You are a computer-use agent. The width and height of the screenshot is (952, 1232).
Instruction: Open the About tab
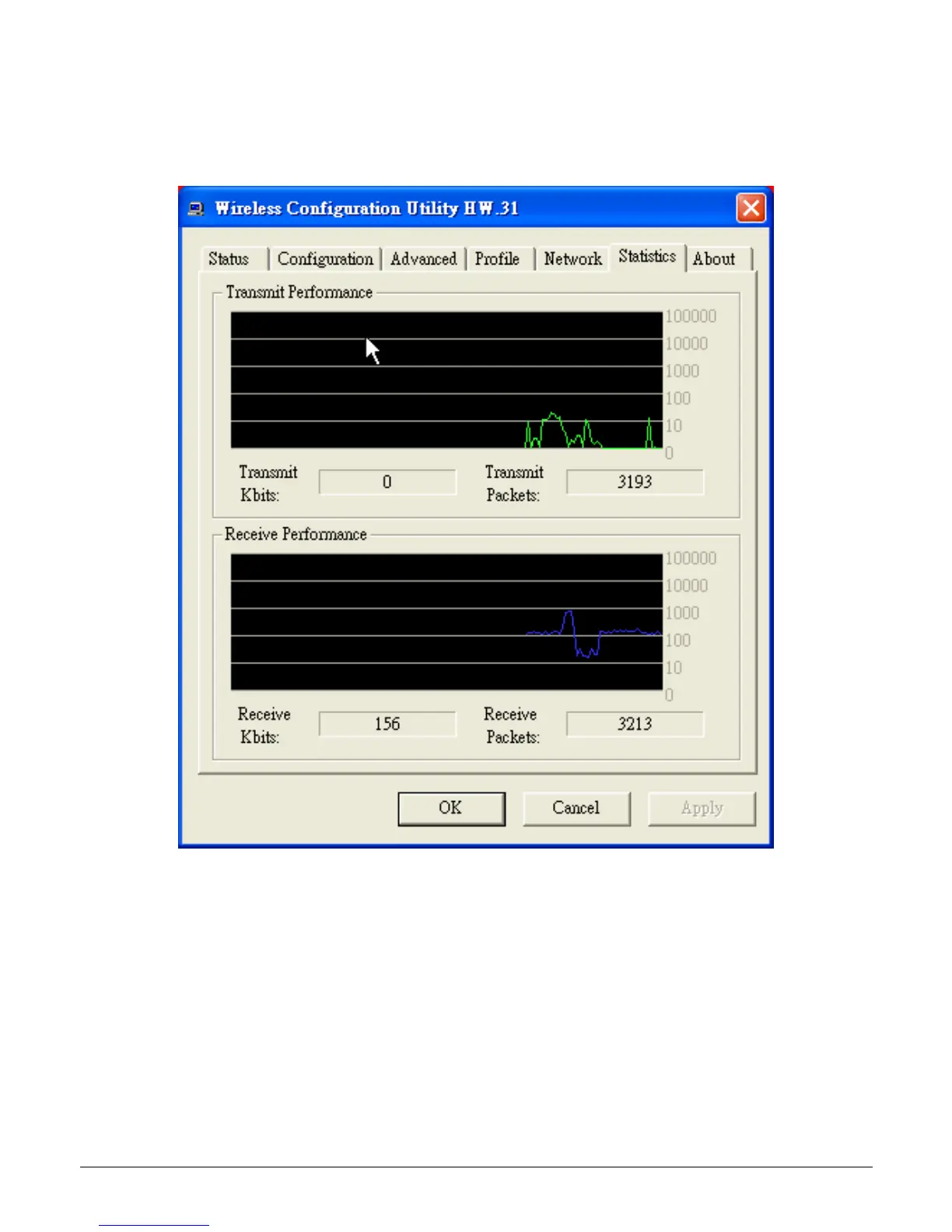click(719, 259)
